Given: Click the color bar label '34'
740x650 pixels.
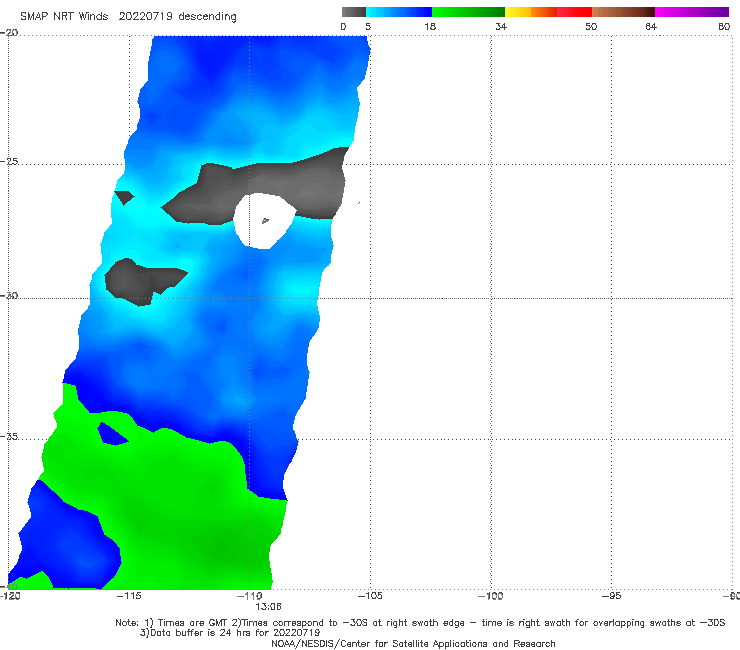Looking at the screenshot, I should coord(501,26).
